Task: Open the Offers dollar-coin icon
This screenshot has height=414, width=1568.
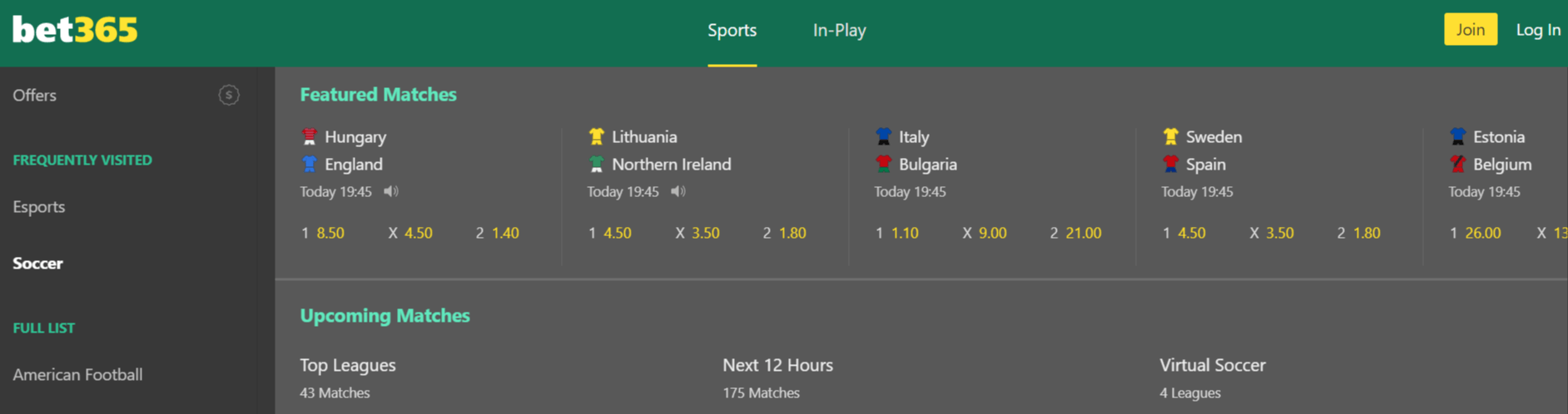Action: [x=229, y=96]
